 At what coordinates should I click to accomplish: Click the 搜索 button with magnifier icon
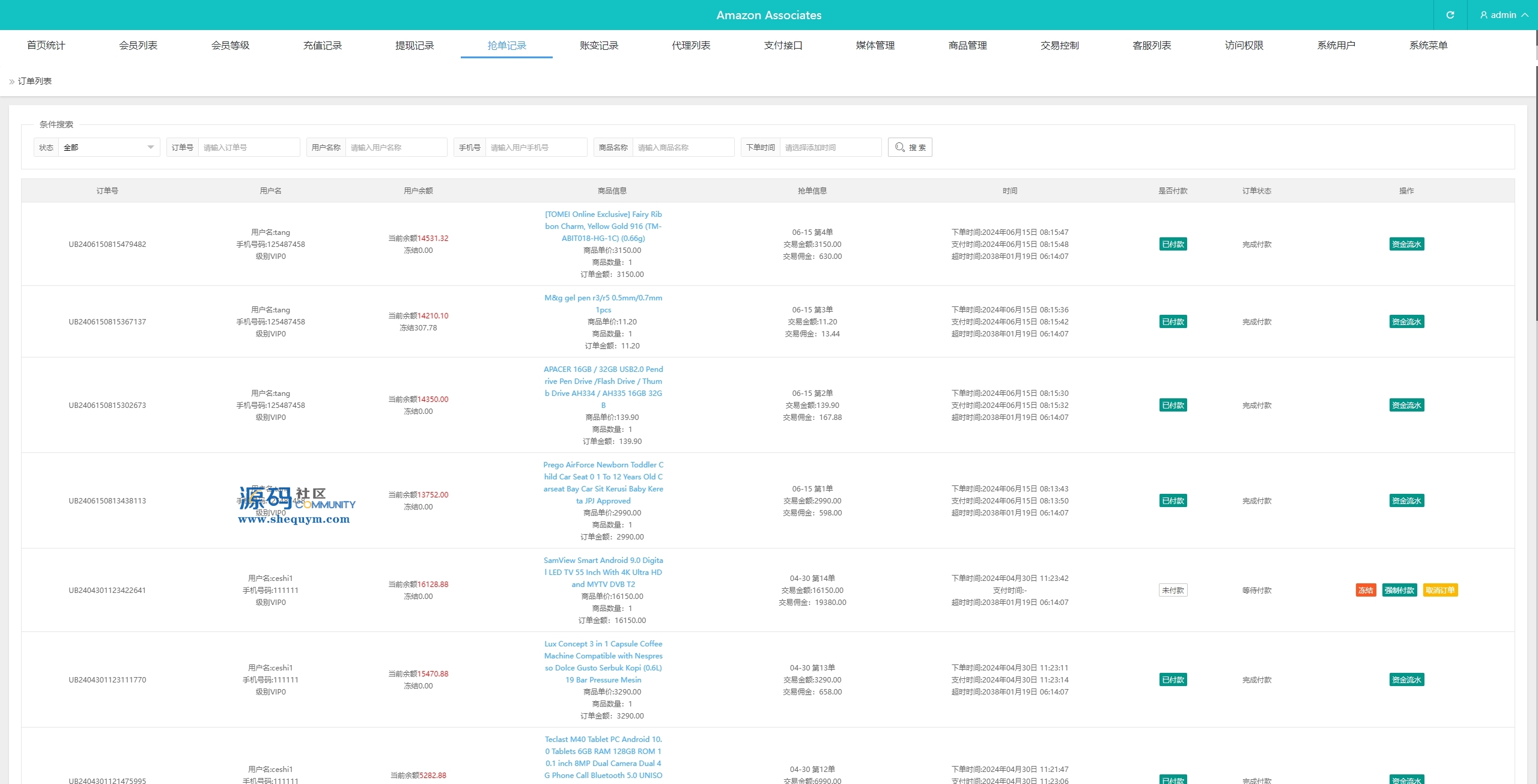click(910, 147)
